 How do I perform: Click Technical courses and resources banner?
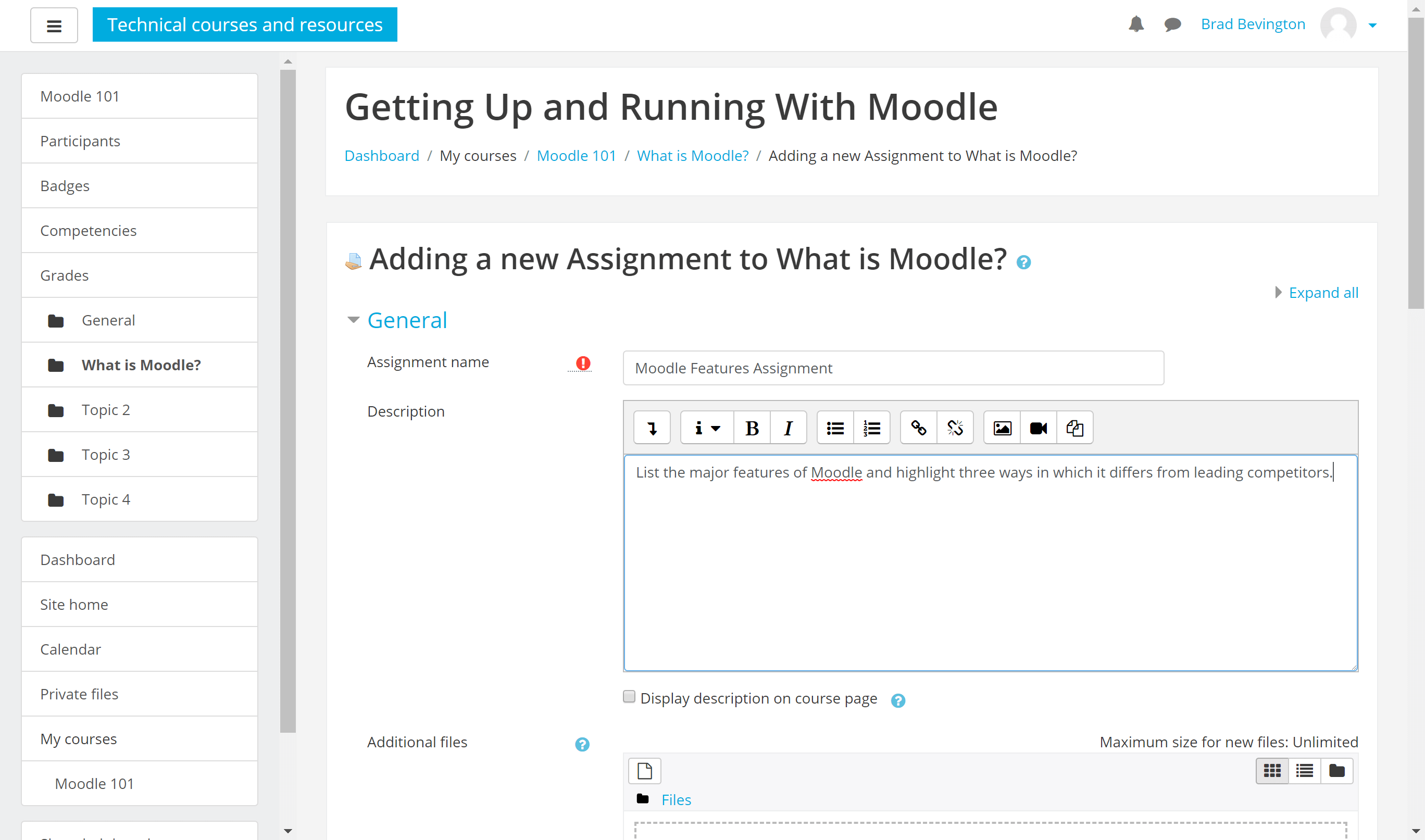(244, 24)
